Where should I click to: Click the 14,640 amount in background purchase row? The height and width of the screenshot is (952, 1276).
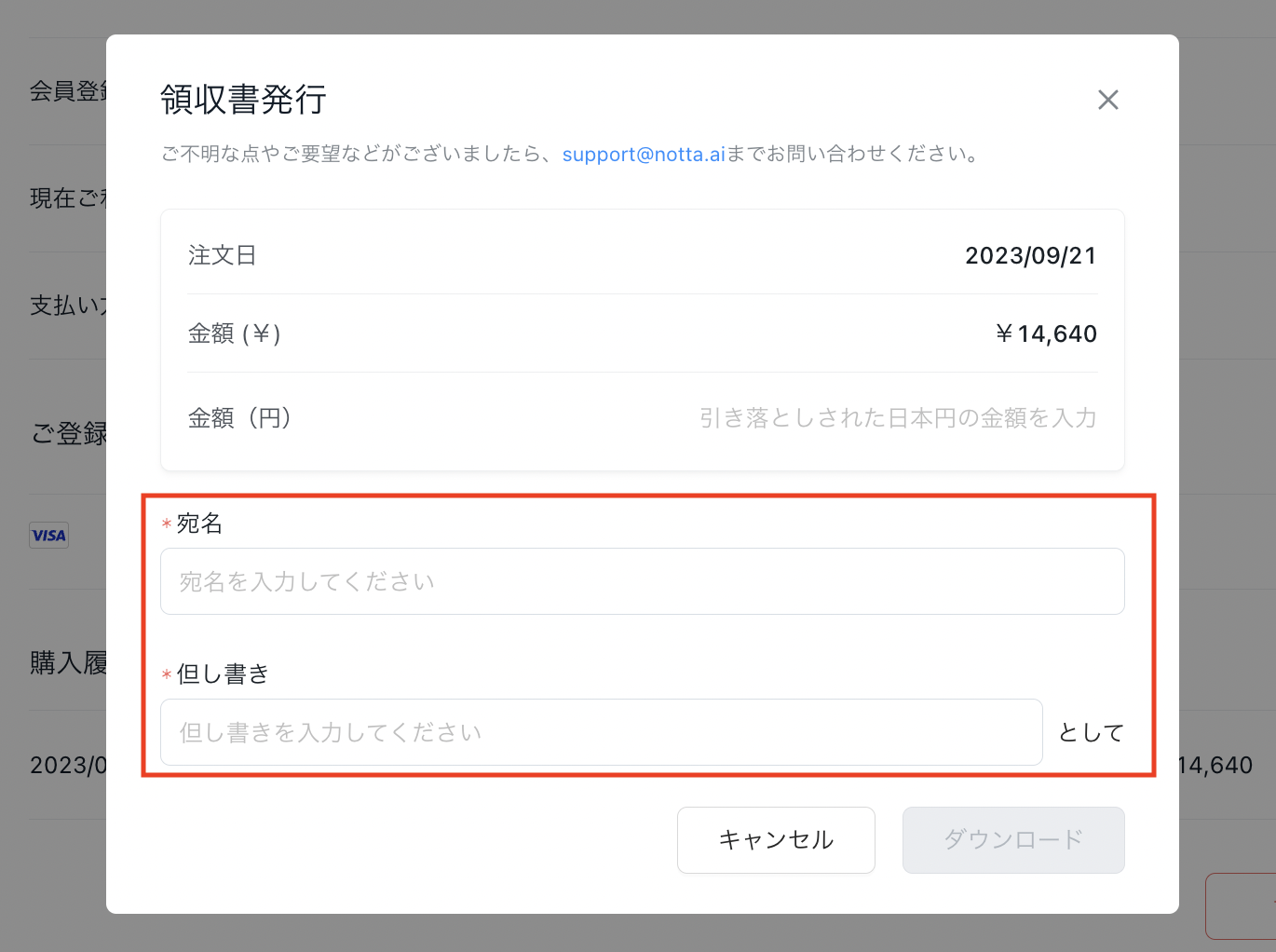click(x=1215, y=766)
